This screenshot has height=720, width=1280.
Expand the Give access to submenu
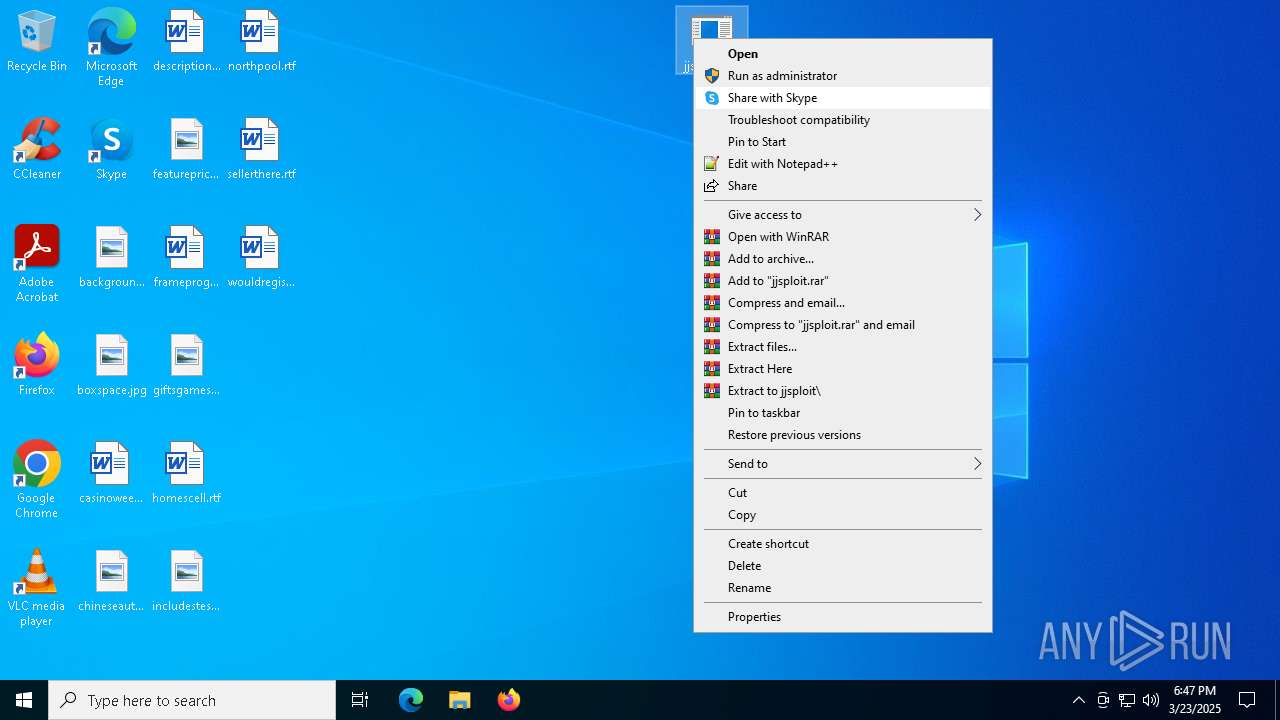tap(843, 215)
